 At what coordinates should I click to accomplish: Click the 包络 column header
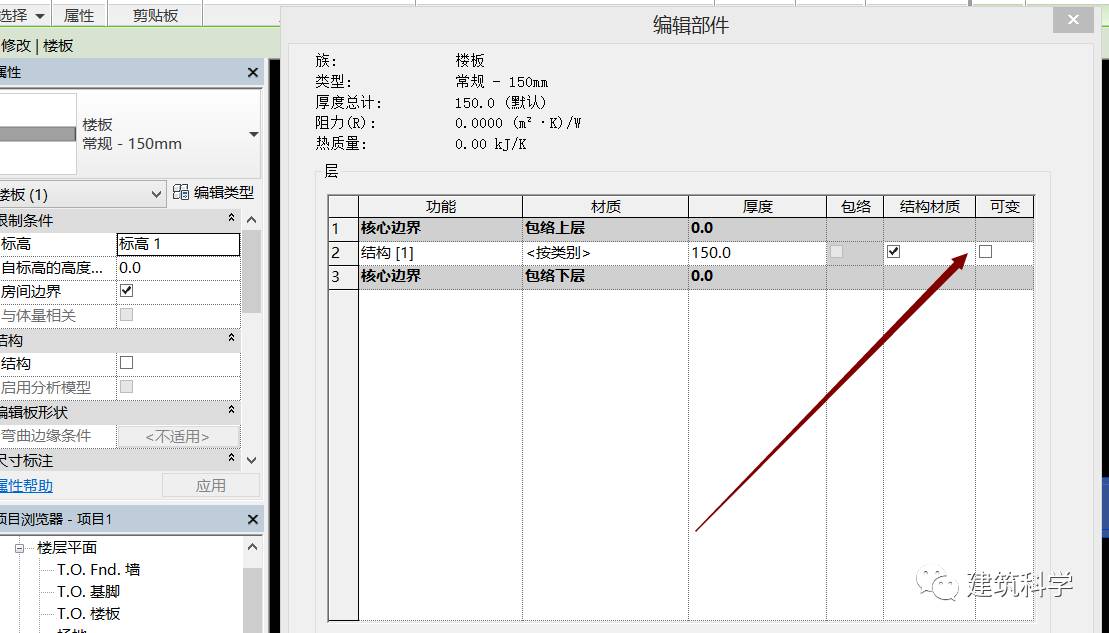click(x=855, y=207)
